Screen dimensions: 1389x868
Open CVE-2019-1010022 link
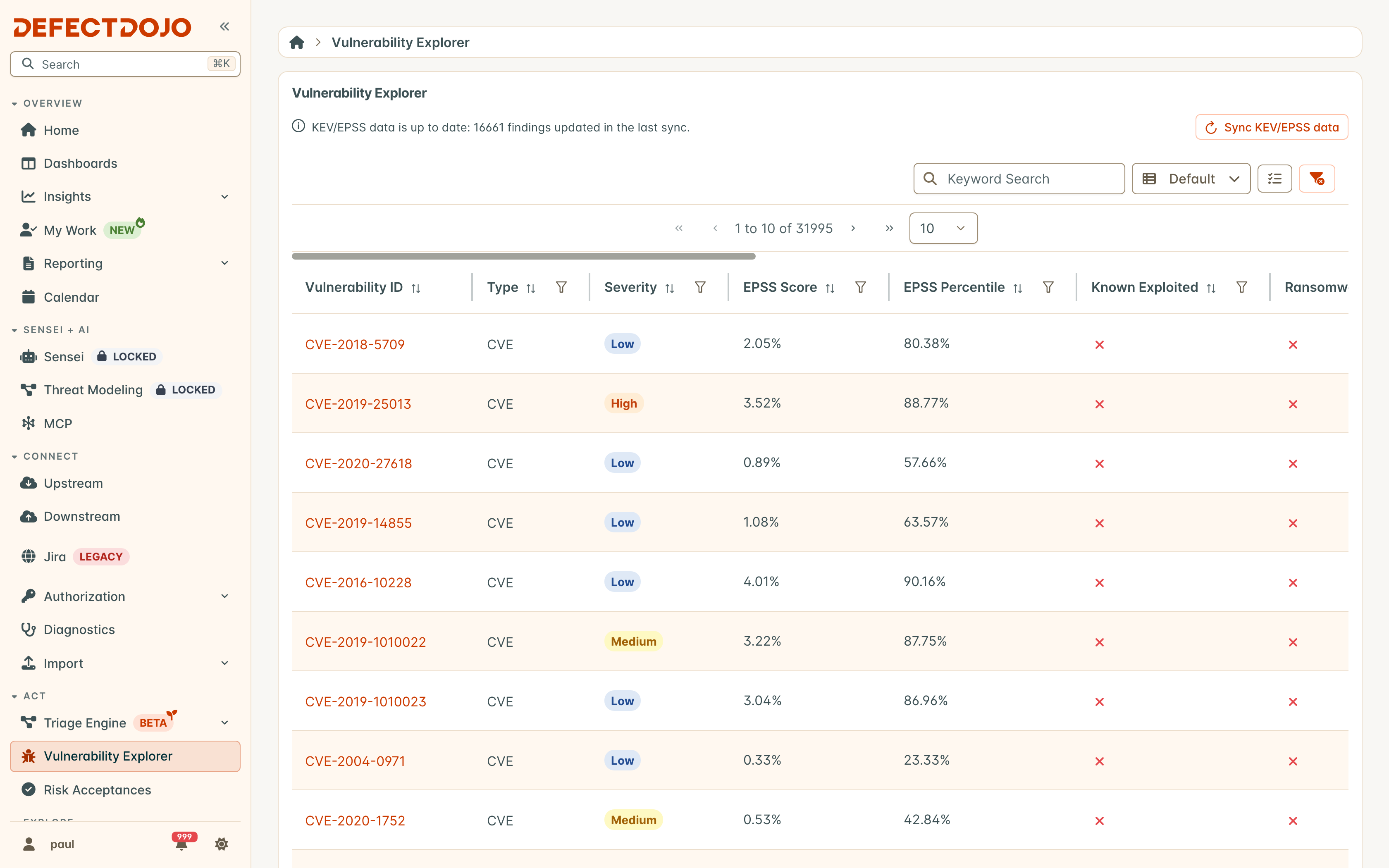click(365, 642)
